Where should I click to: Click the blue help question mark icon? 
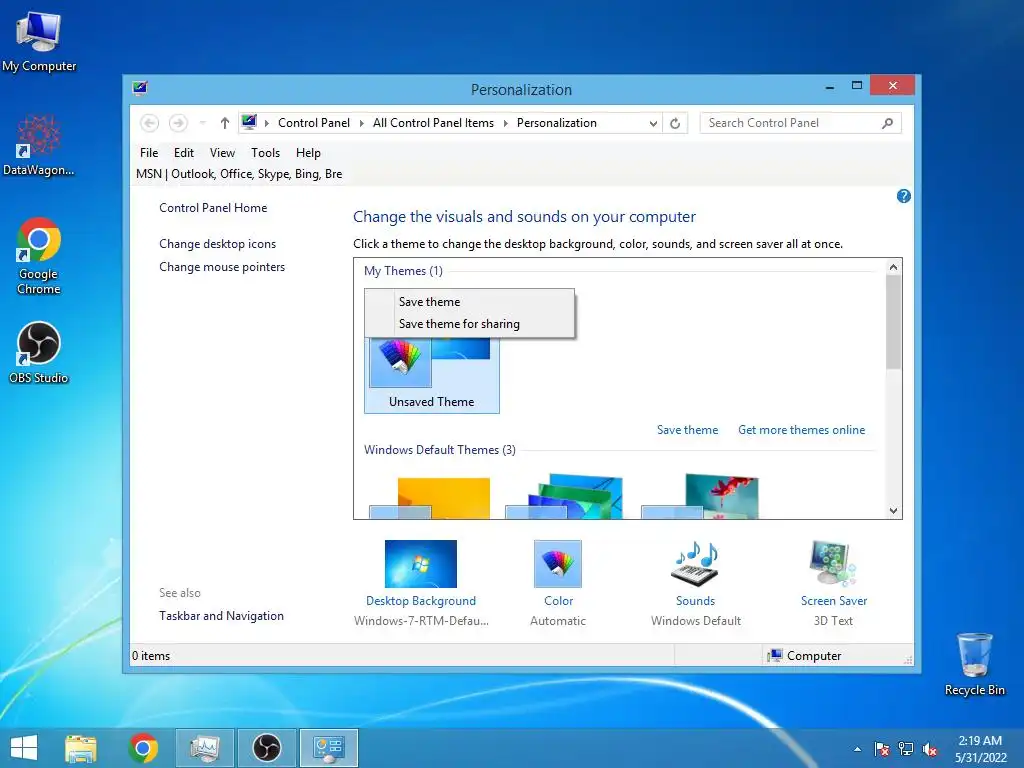point(904,196)
